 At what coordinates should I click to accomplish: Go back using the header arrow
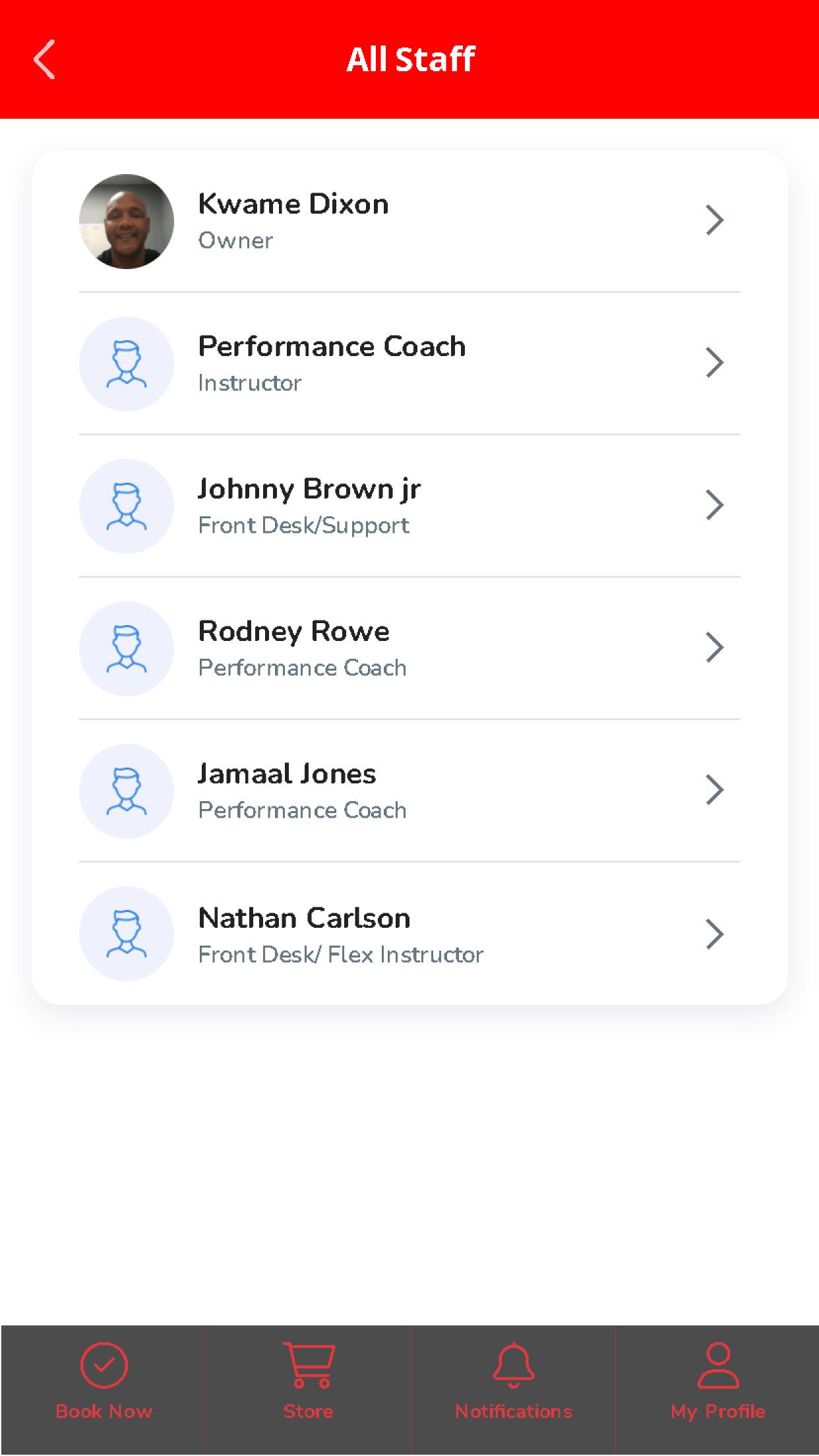(x=44, y=59)
